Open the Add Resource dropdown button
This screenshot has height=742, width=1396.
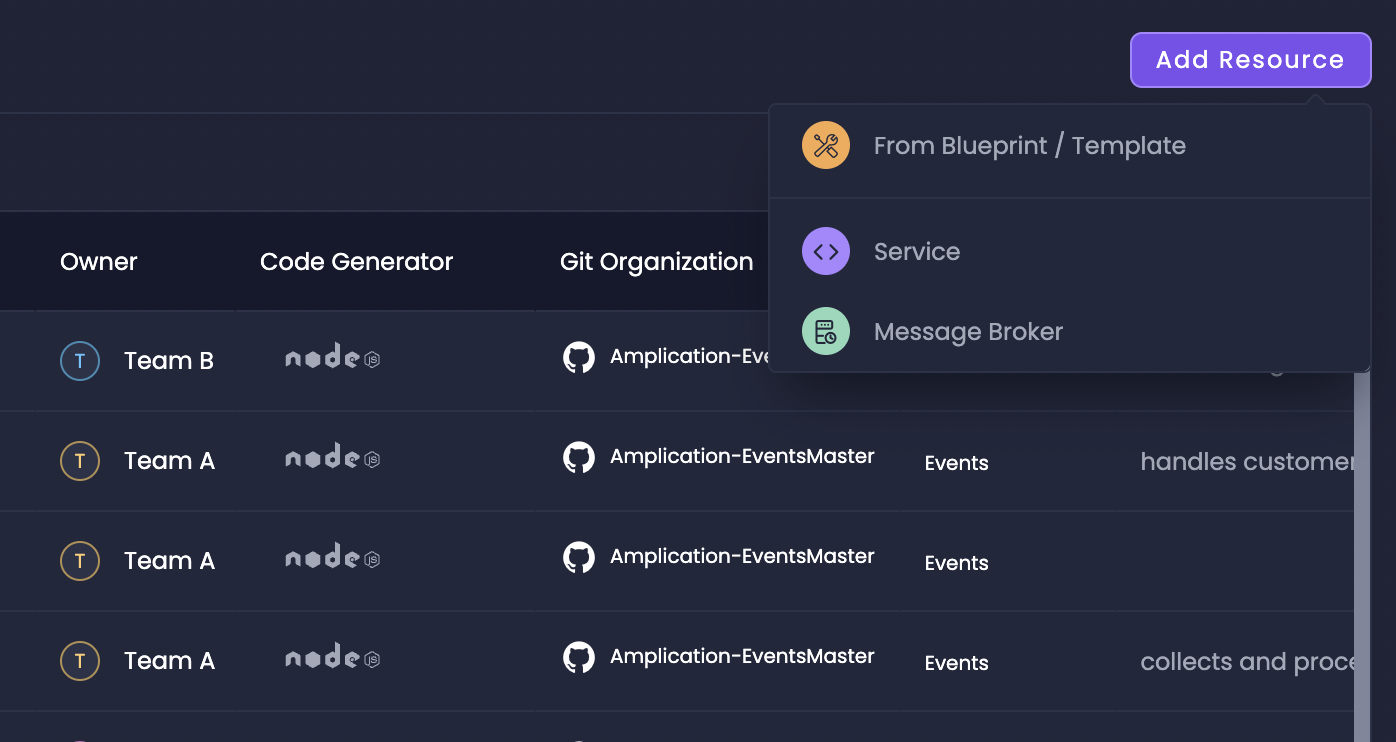[x=1250, y=60]
